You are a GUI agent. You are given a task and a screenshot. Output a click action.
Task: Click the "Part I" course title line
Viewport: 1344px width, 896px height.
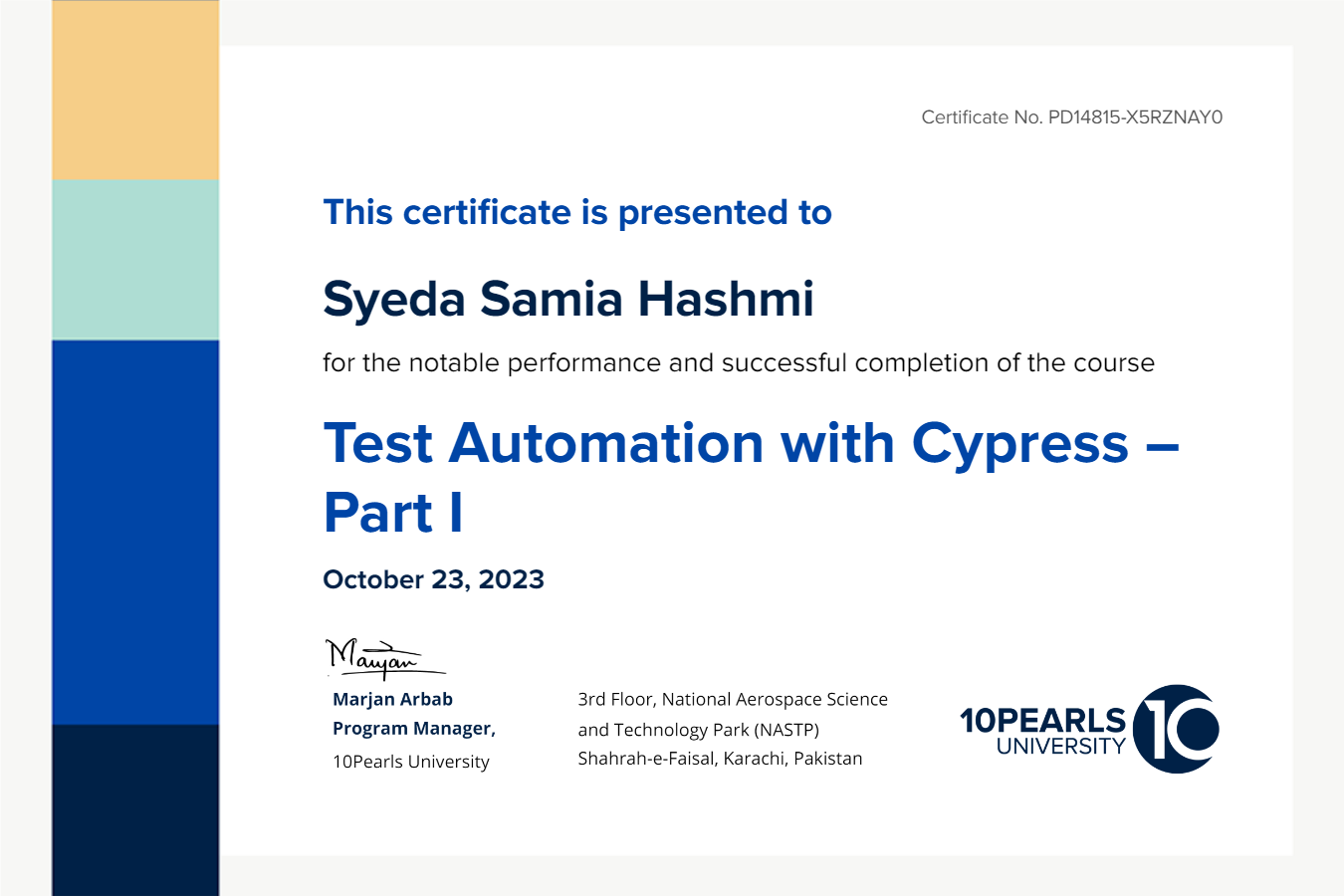pos(393,514)
